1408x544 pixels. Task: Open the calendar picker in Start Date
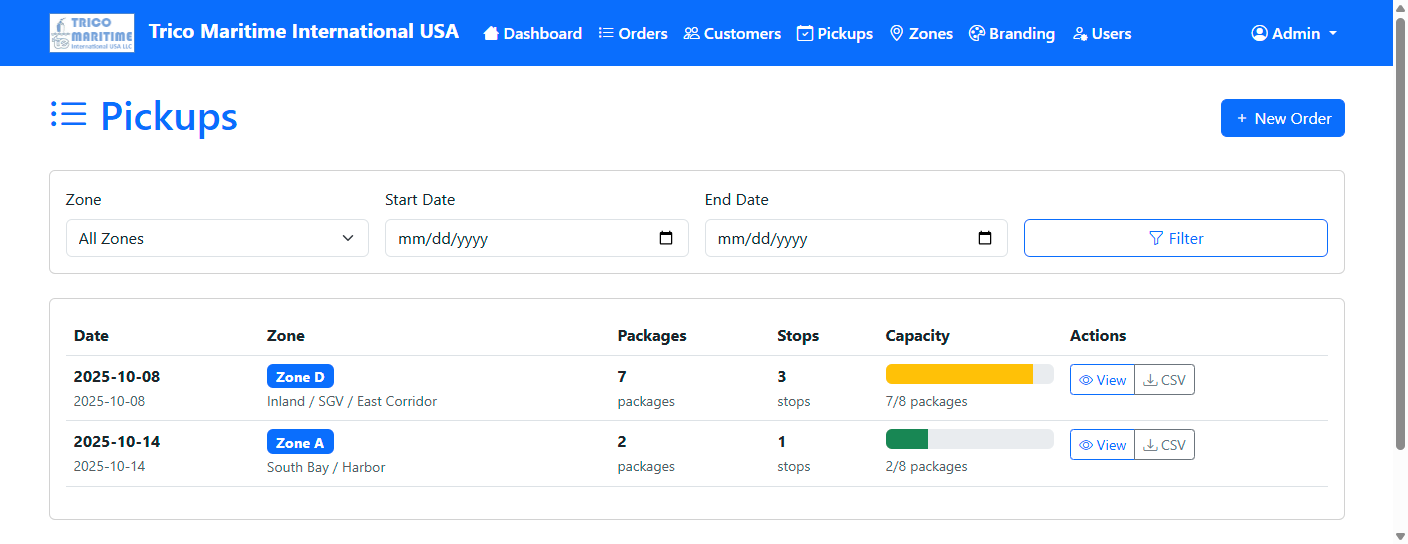(x=666, y=239)
